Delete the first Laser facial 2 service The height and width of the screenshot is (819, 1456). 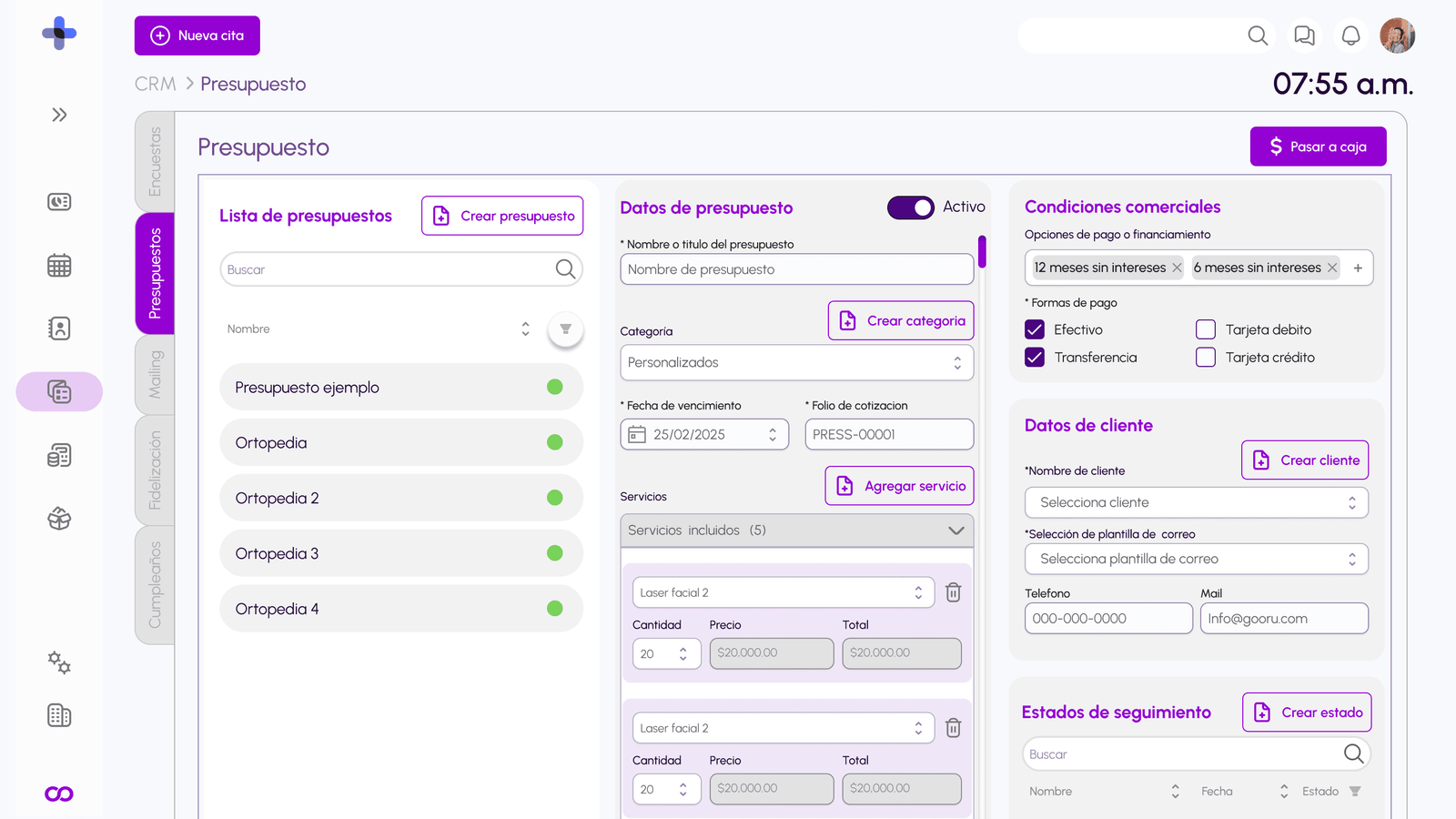953,592
